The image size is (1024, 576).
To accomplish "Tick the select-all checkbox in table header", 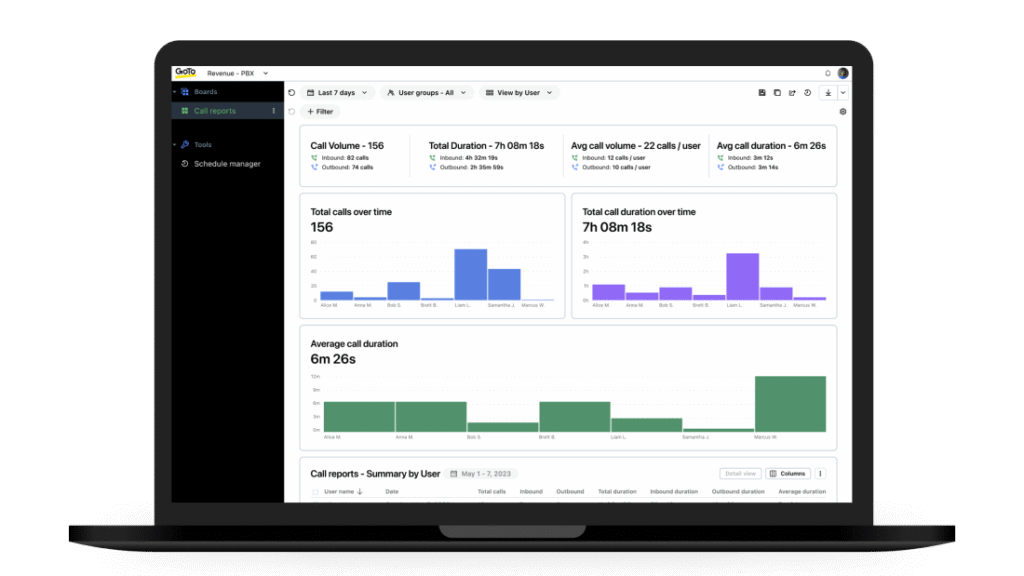I will pyautogui.click(x=316, y=492).
